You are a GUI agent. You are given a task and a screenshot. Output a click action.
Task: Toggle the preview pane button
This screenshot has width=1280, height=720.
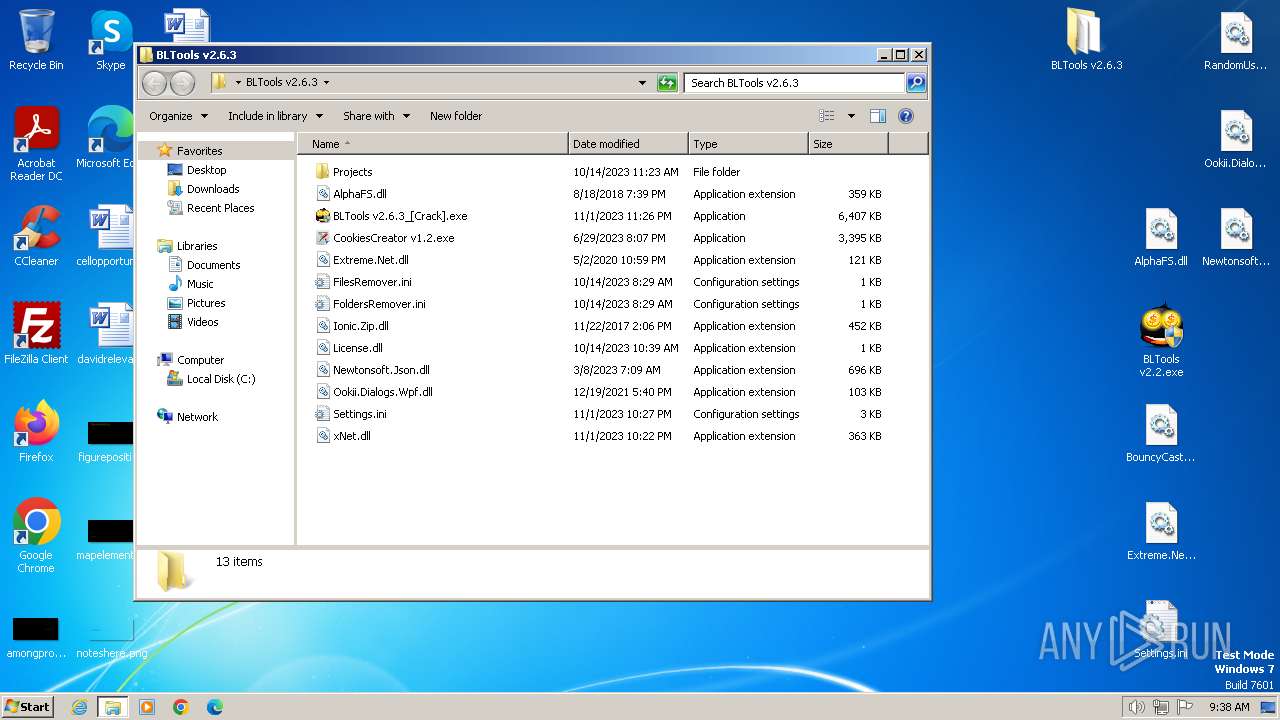pos(878,116)
